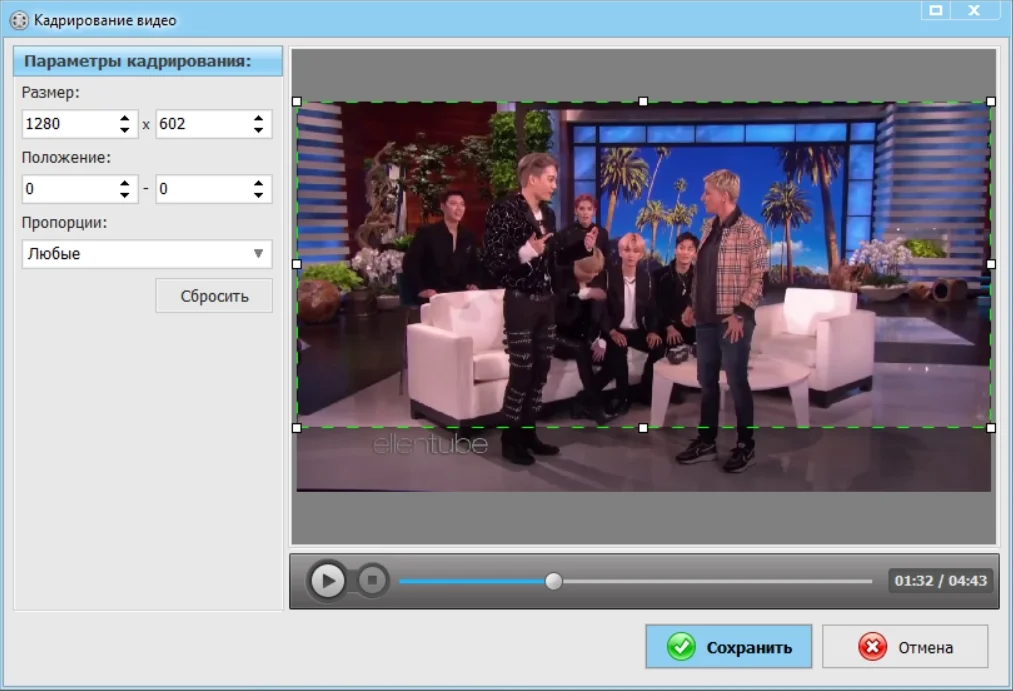Increase second position value with up arrow
This screenshot has height=691, width=1013.
pos(258,183)
